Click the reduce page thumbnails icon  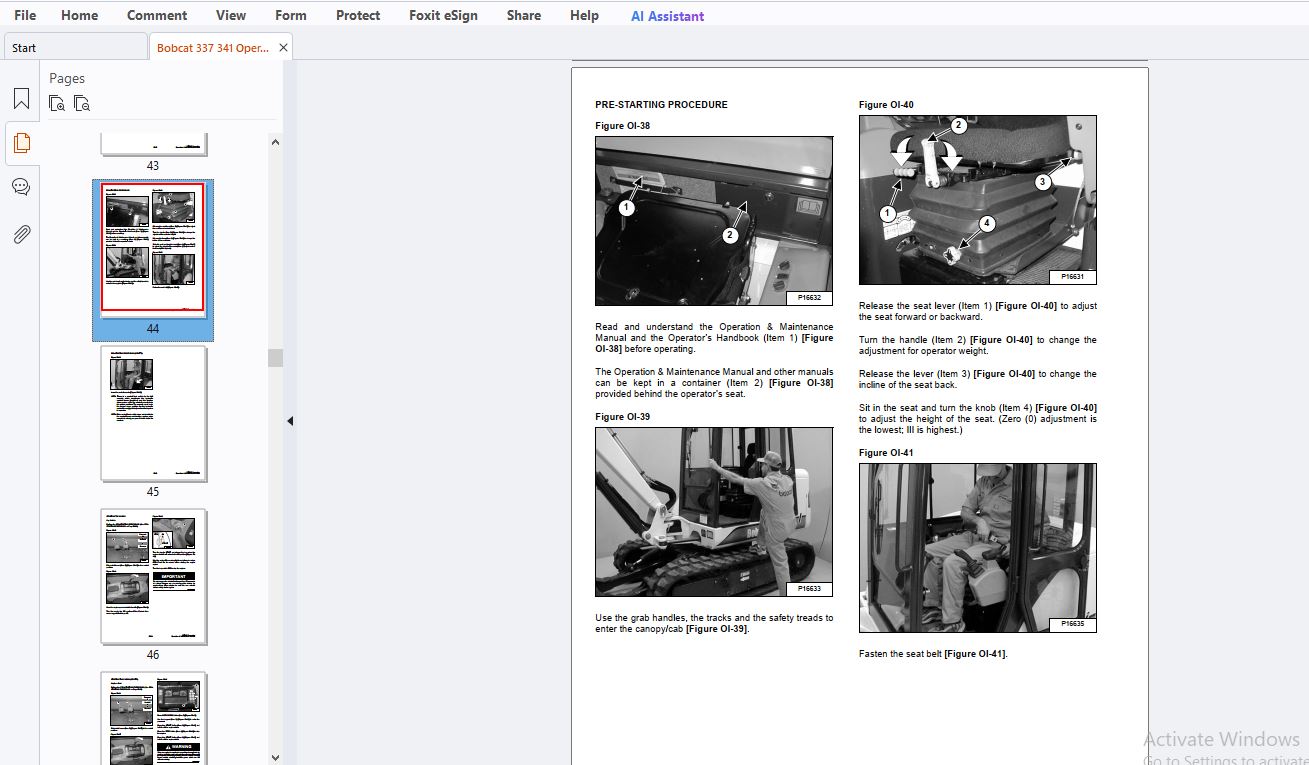tap(82, 103)
